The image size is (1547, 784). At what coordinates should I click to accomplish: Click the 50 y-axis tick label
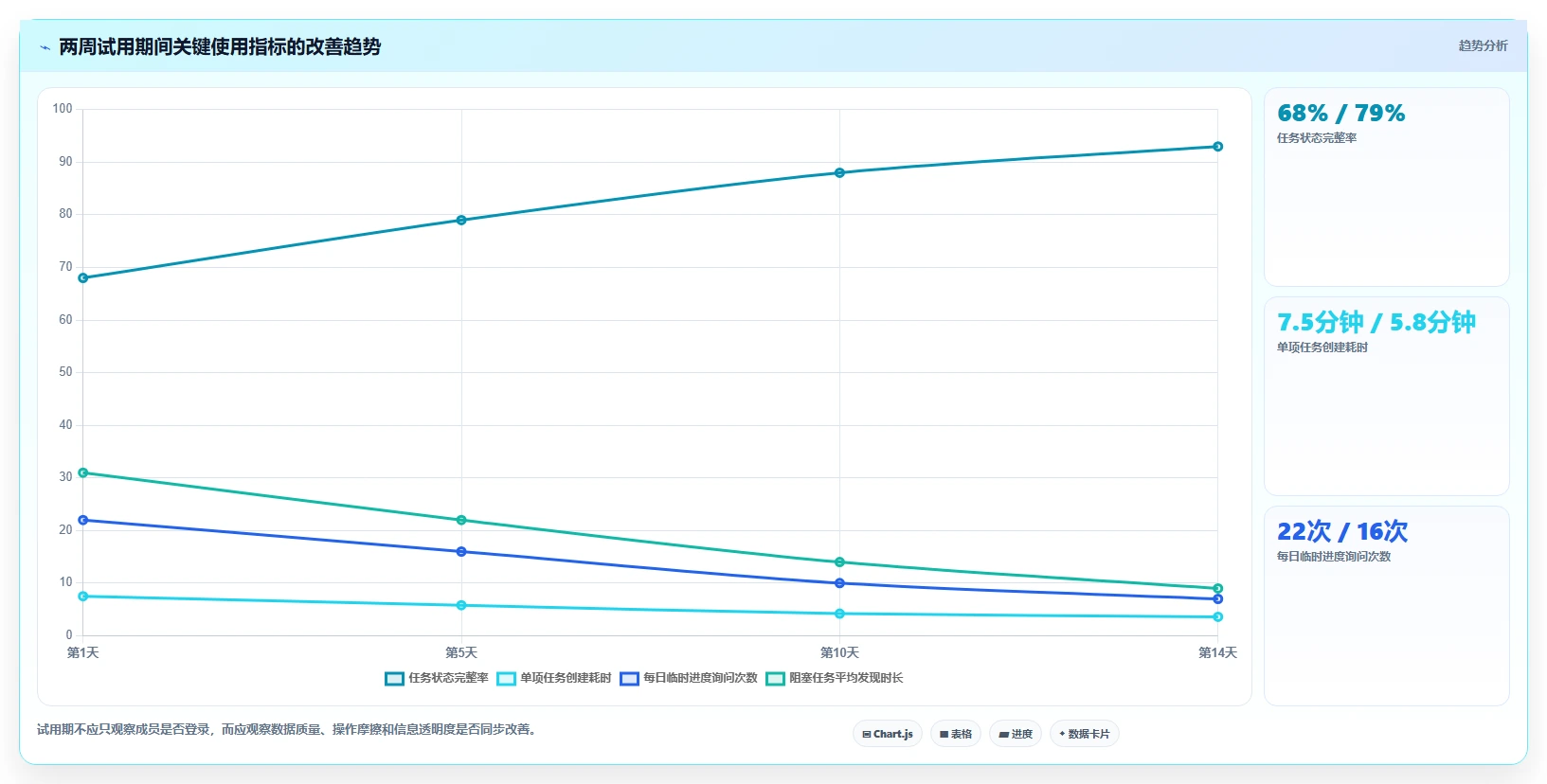[65, 372]
